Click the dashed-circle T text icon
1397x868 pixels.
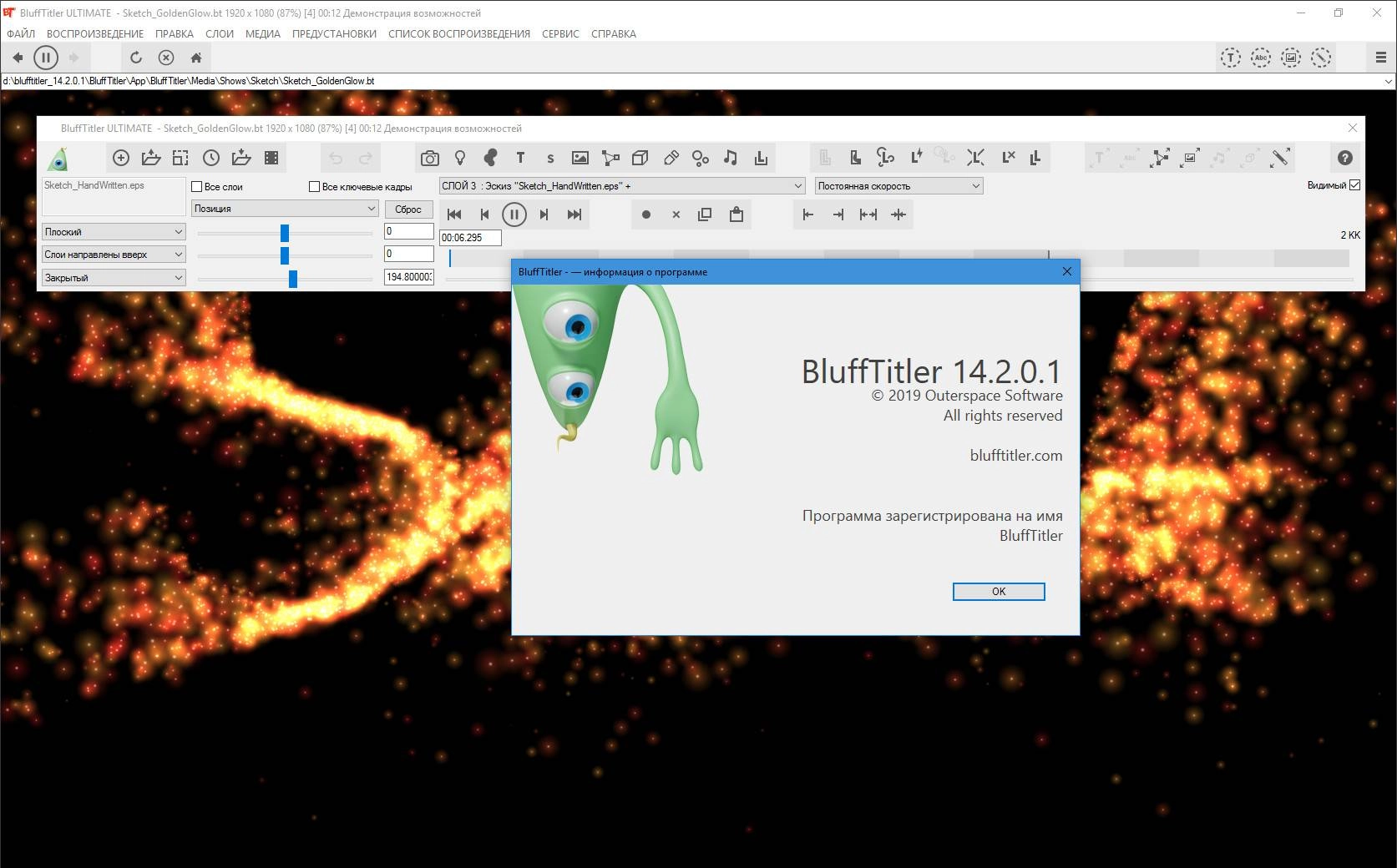pos(1230,58)
